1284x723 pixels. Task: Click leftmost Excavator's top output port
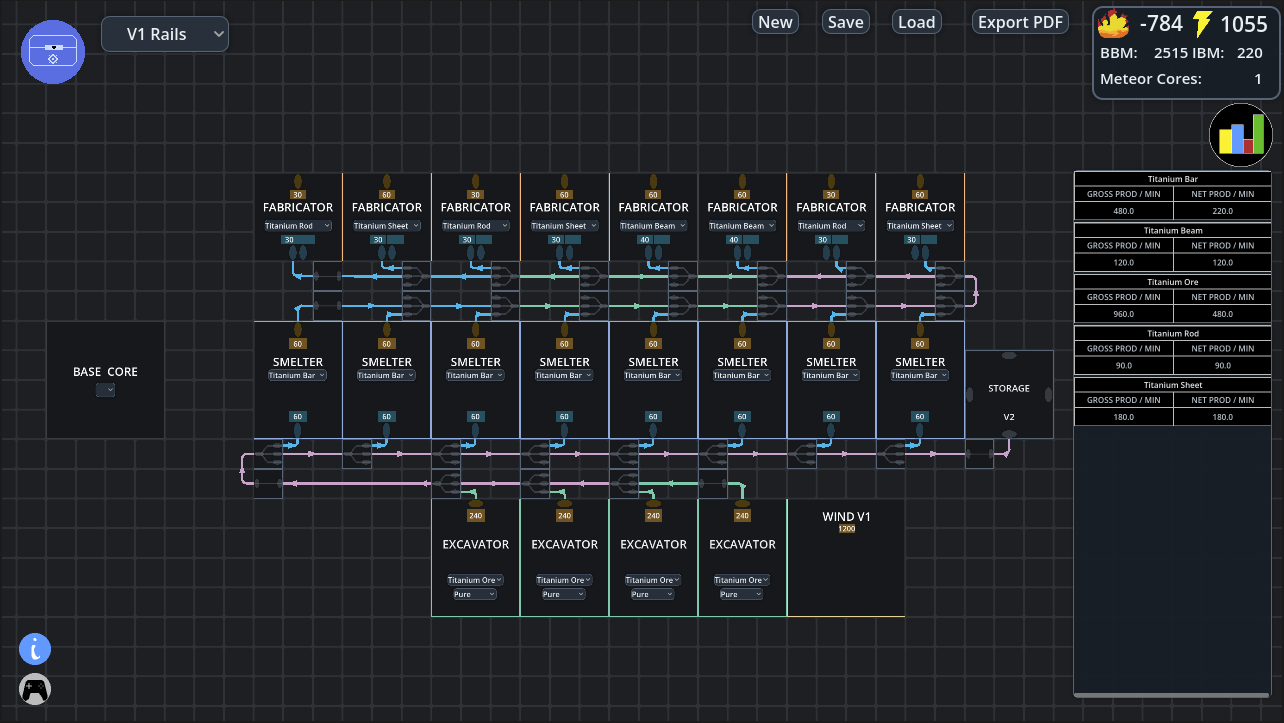[475, 504]
